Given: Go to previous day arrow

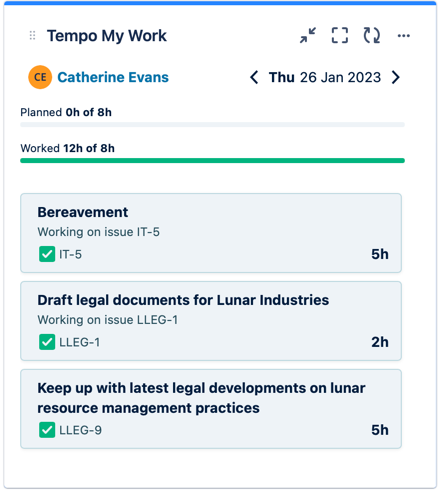Looking at the screenshot, I should point(254,77).
